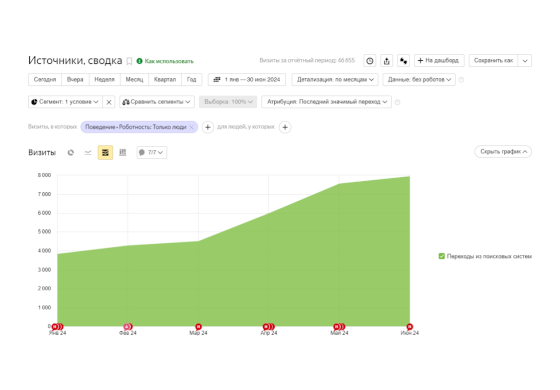
Task: Open the Данные: без роботов dropdown
Action: click(419, 79)
